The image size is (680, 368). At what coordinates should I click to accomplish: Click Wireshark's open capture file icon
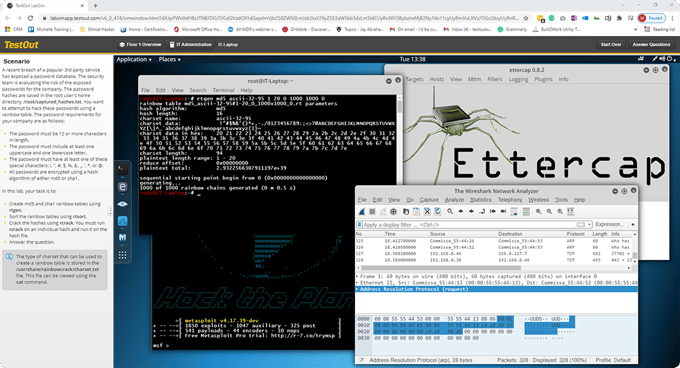405,212
